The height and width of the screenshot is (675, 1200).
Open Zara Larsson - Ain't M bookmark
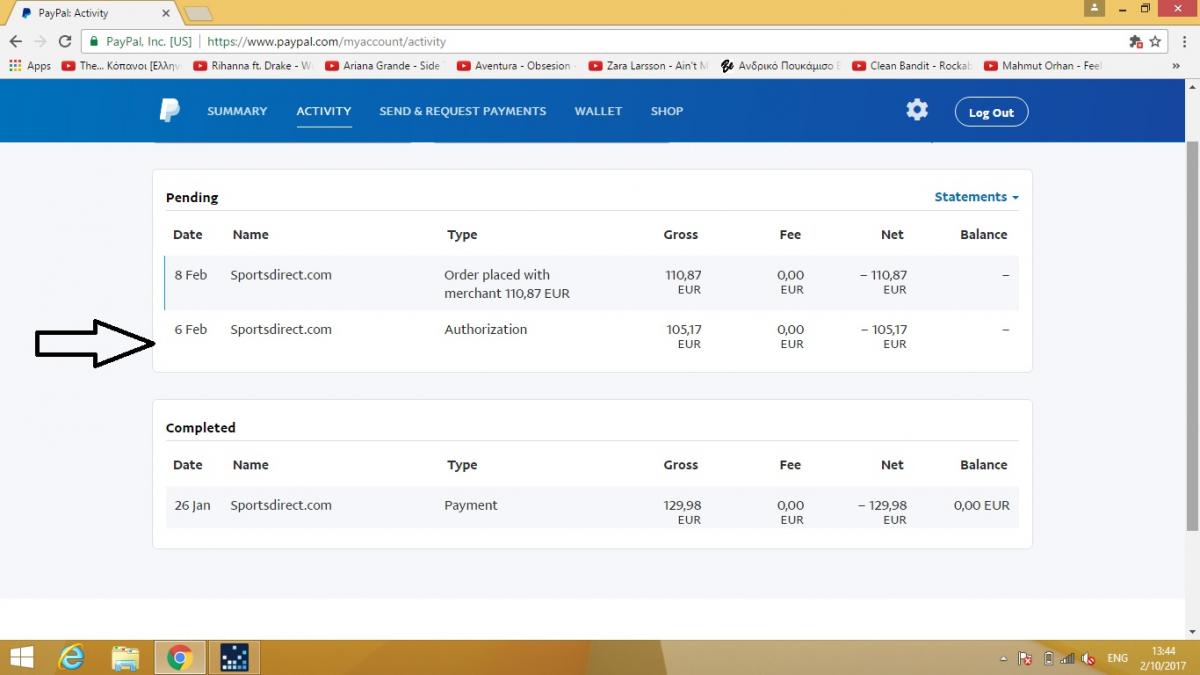648,66
